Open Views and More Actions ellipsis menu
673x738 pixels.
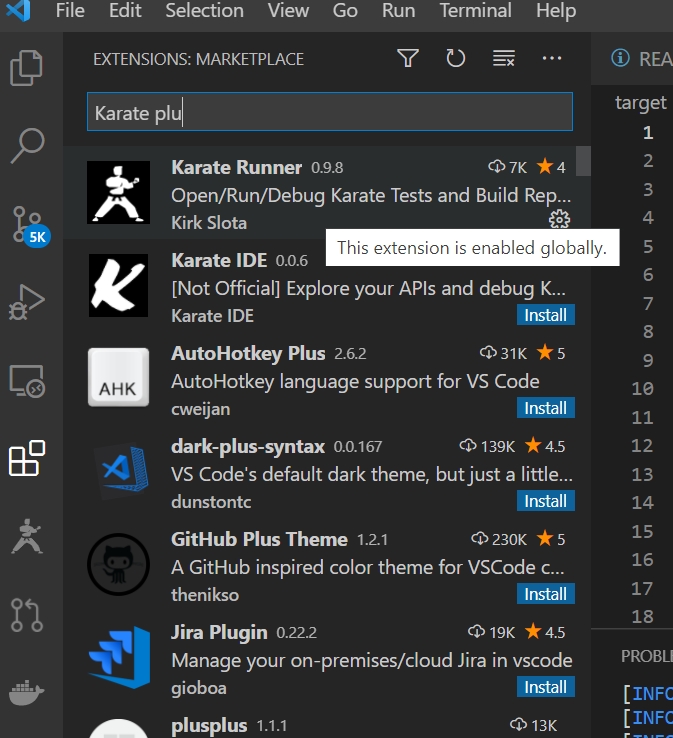552,59
